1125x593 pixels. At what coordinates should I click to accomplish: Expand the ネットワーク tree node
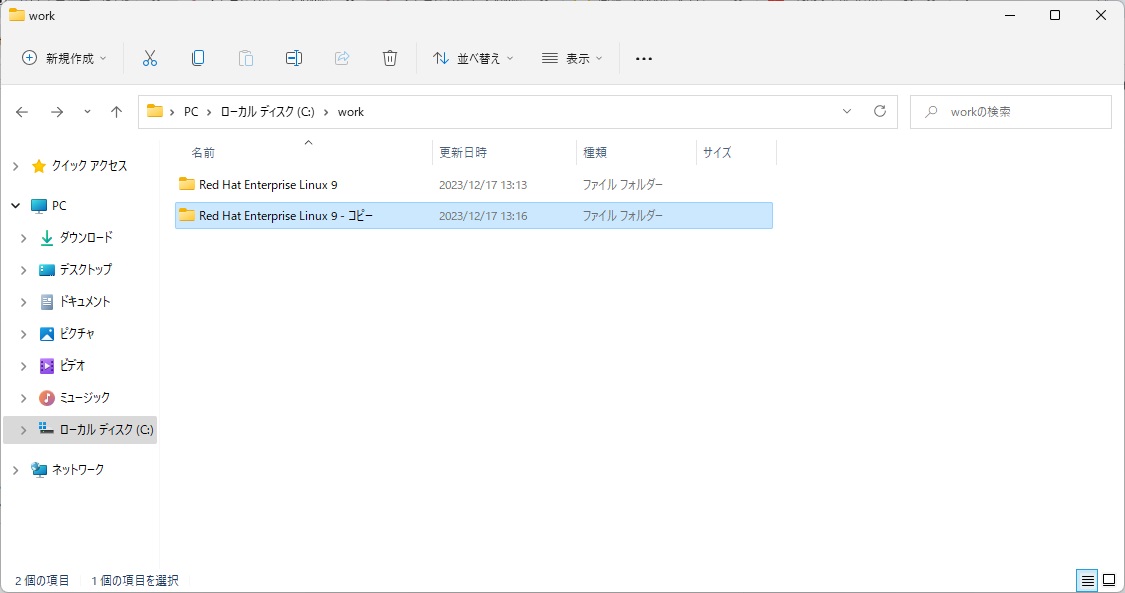tap(16, 470)
